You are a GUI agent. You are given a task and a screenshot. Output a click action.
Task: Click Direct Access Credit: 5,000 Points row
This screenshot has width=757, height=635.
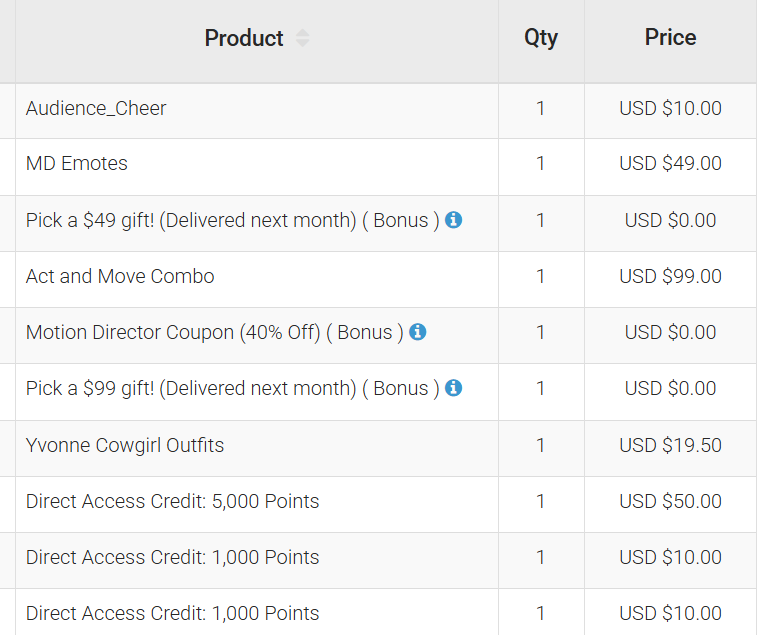click(172, 501)
